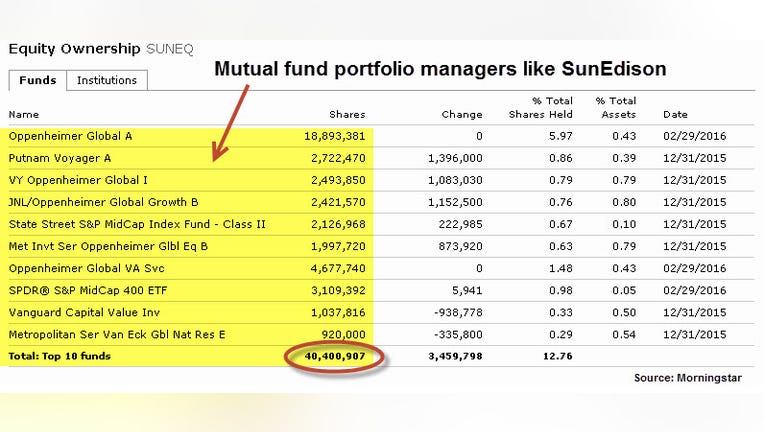The image size is (764, 432).
Task: Select the shares value 2,126,968
Action: [338, 225]
